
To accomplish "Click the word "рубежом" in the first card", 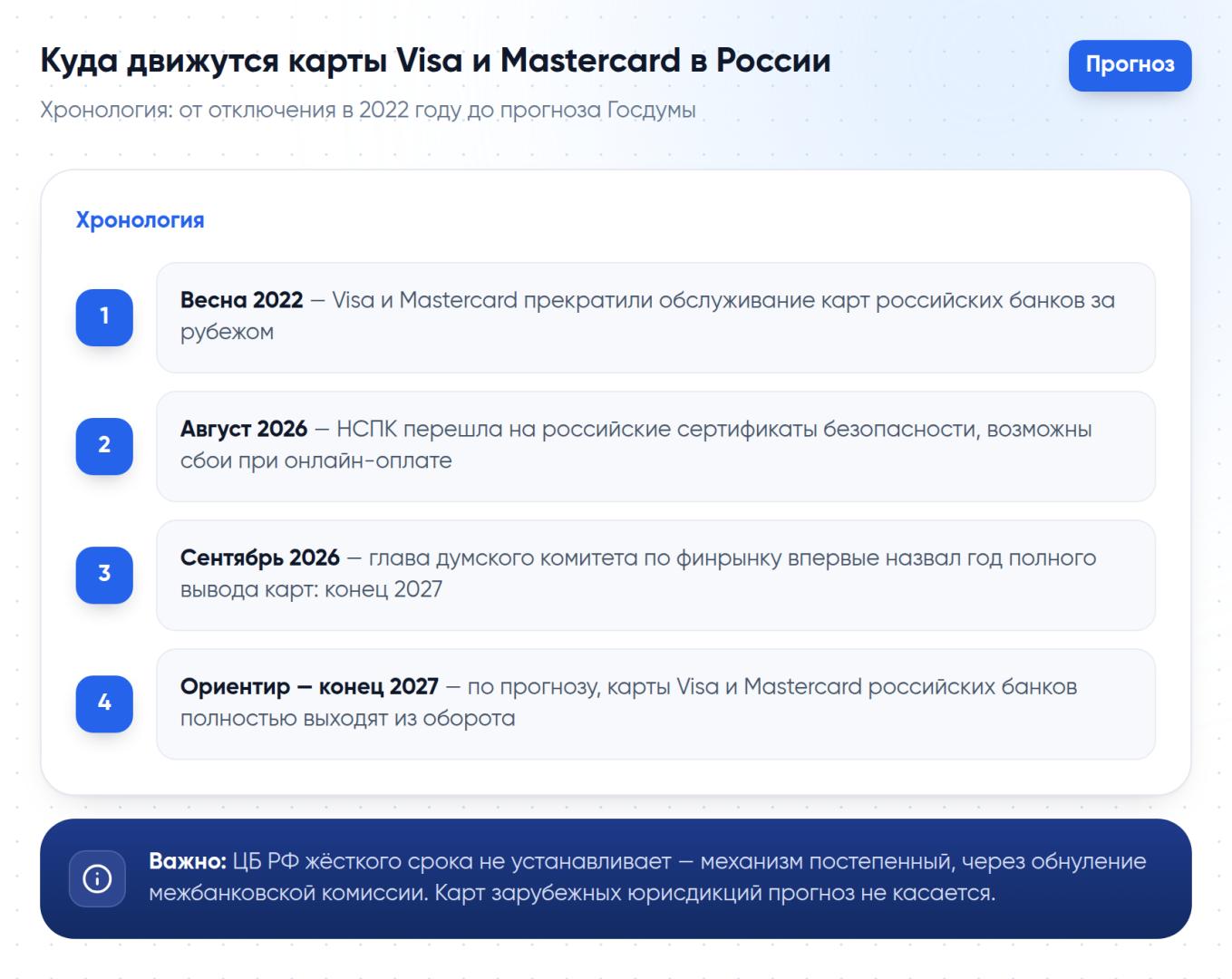I will tap(227, 333).
